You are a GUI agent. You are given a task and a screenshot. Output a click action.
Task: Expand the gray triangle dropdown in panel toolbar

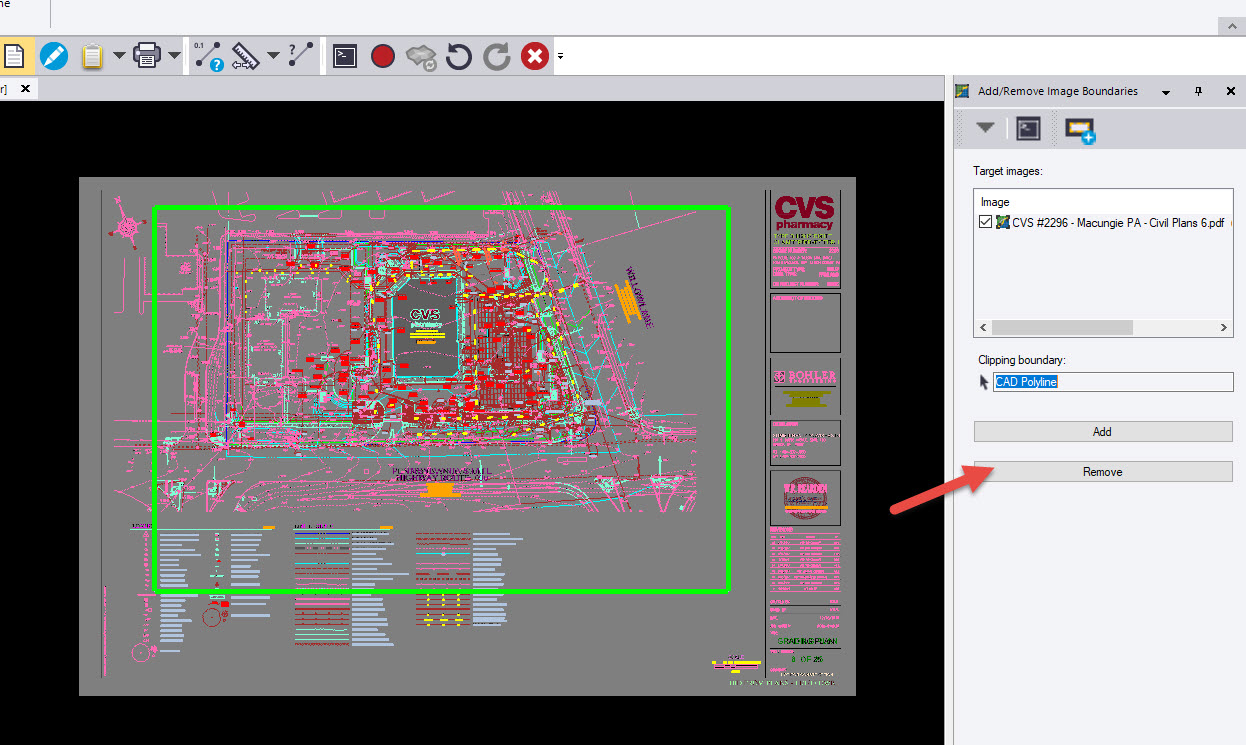[x=986, y=128]
